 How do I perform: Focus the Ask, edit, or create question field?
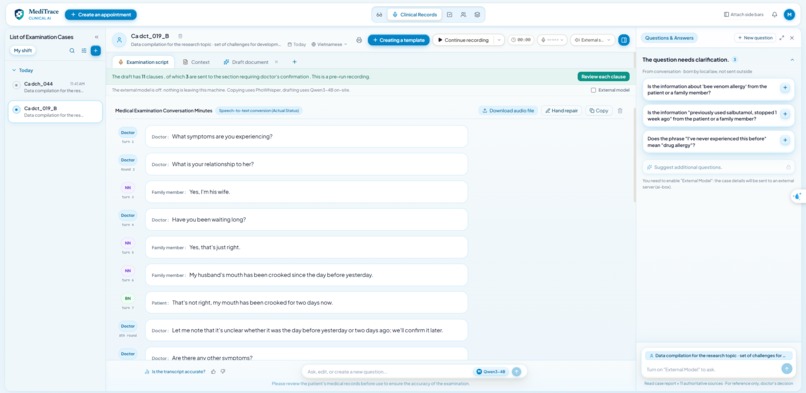(x=388, y=371)
